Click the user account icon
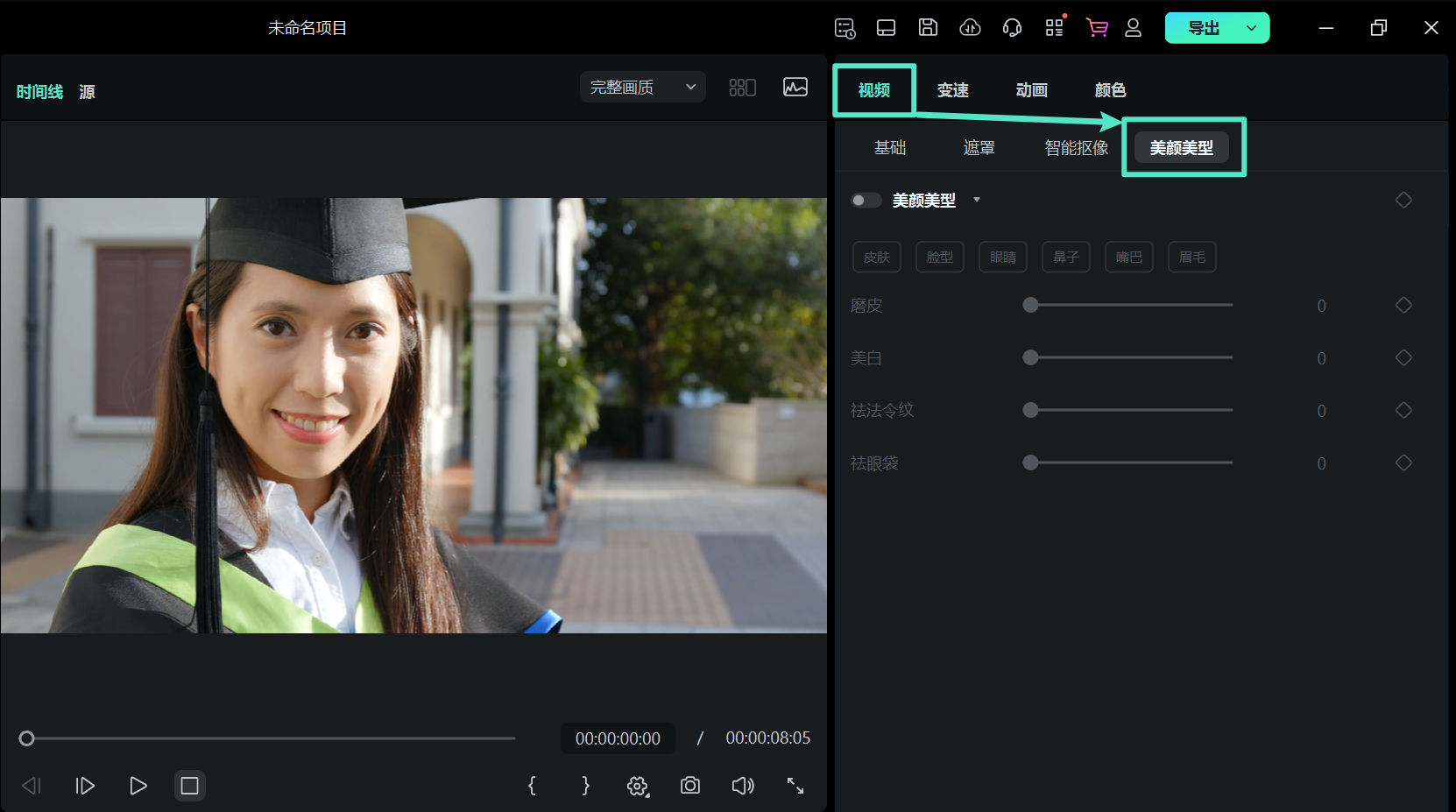 tap(1133, 28)
